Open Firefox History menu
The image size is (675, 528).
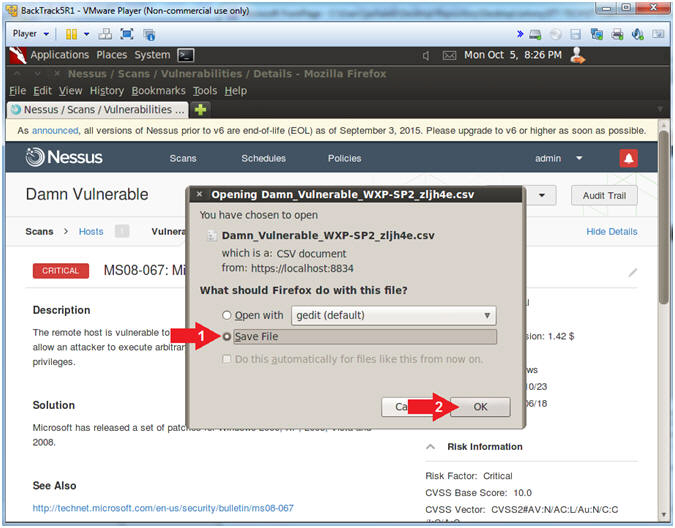tap(107, 91)
